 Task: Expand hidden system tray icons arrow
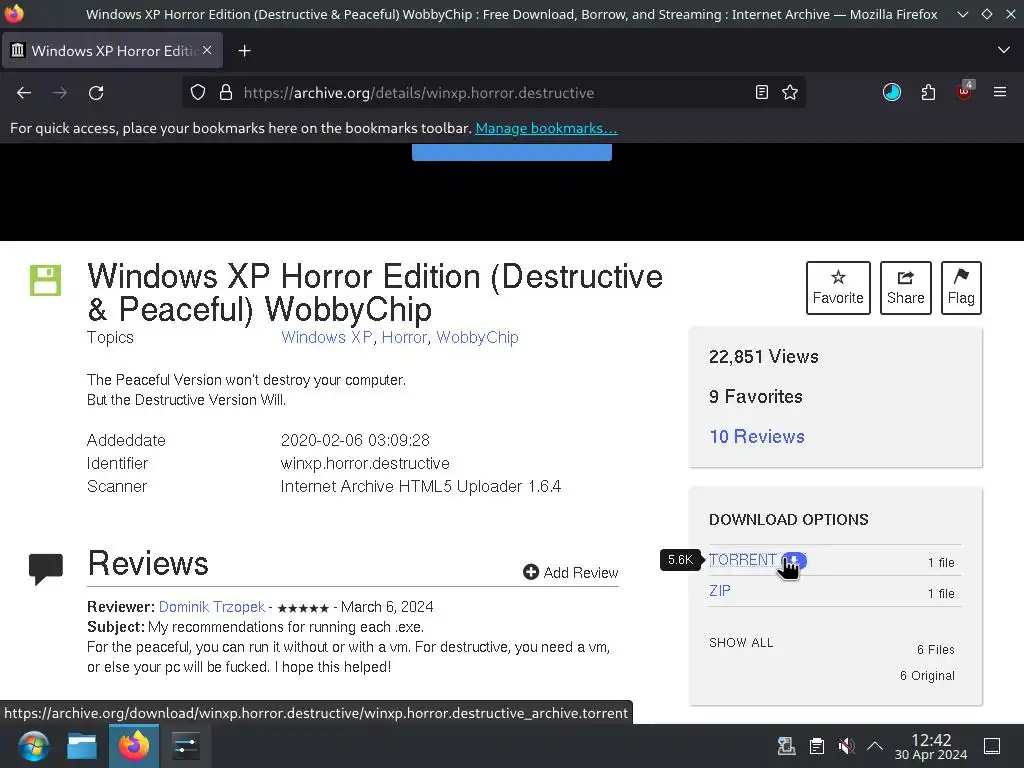pos(875,746)
